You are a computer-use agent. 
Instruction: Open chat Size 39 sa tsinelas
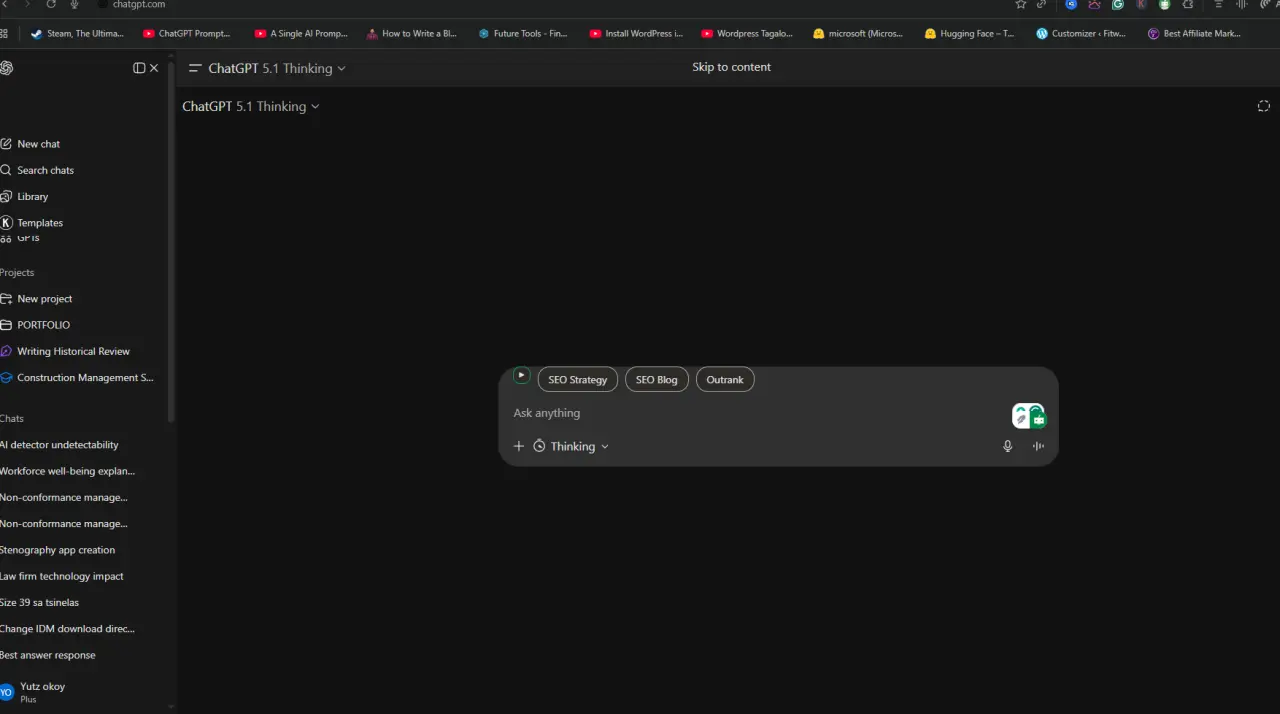(x=39, y=603)
